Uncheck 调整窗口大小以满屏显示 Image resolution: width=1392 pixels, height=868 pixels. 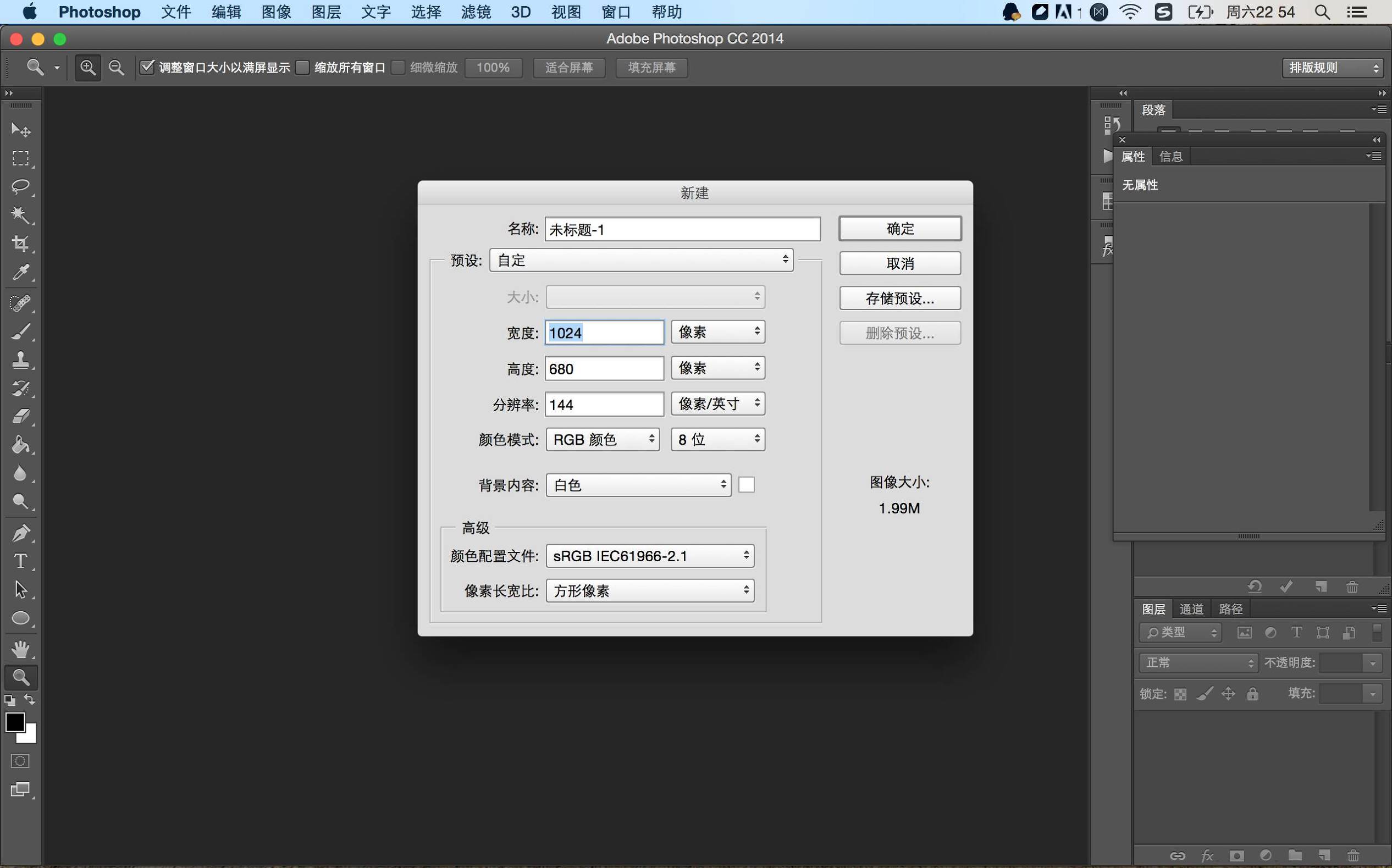tap(147, 67)
